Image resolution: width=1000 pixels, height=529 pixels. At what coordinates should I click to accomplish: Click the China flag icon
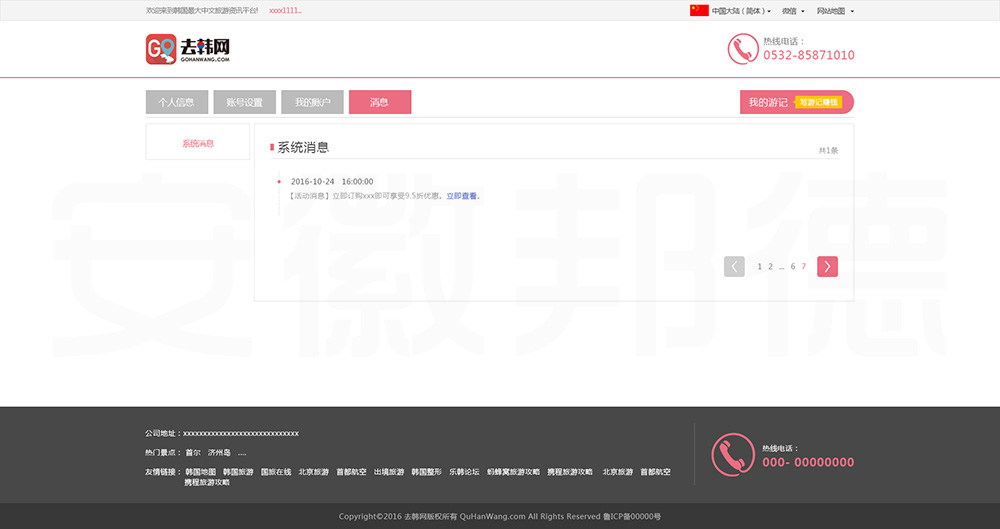pos(699,11)
